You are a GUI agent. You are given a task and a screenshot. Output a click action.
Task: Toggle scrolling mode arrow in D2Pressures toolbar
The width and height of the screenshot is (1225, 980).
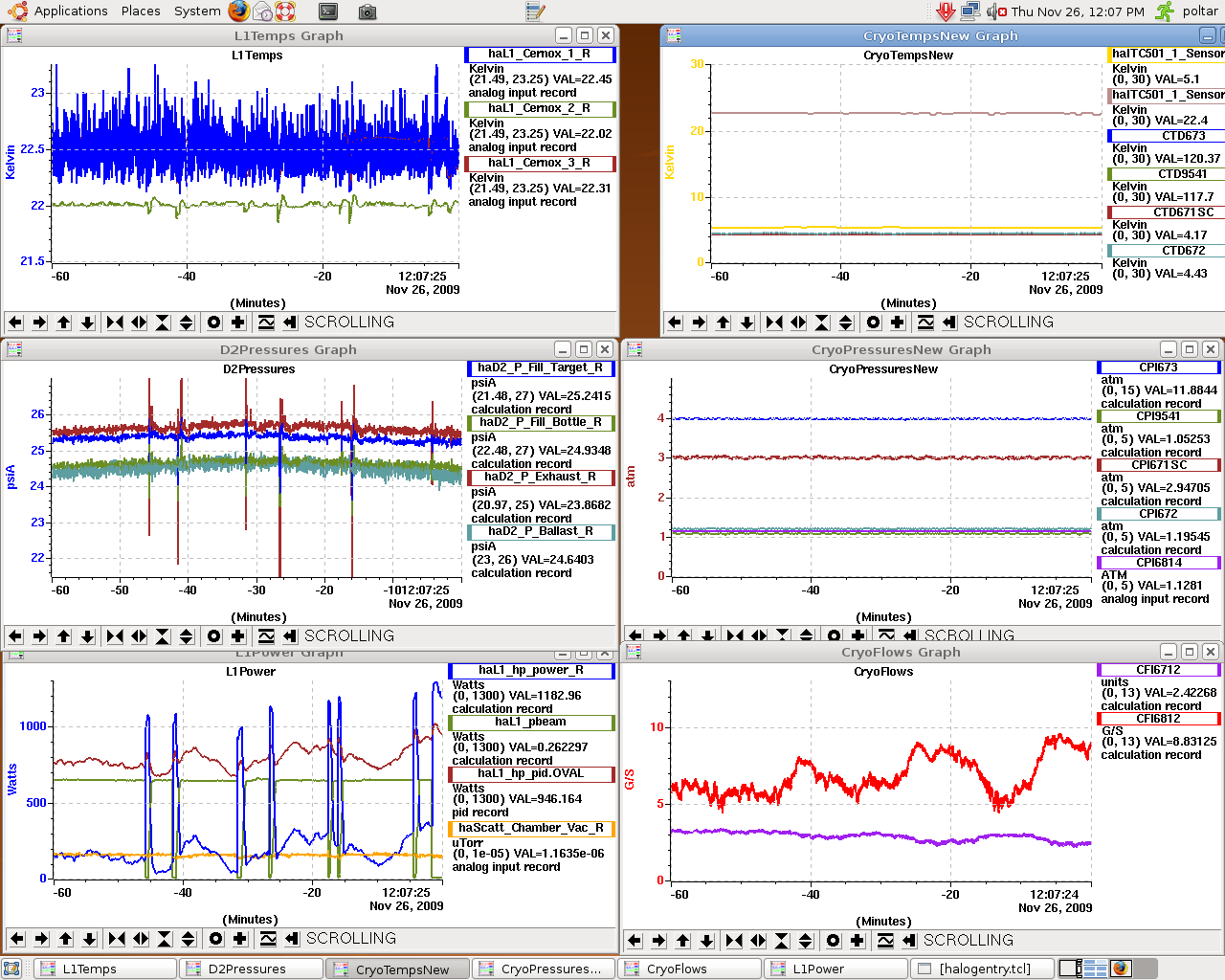tap(290, 636)
